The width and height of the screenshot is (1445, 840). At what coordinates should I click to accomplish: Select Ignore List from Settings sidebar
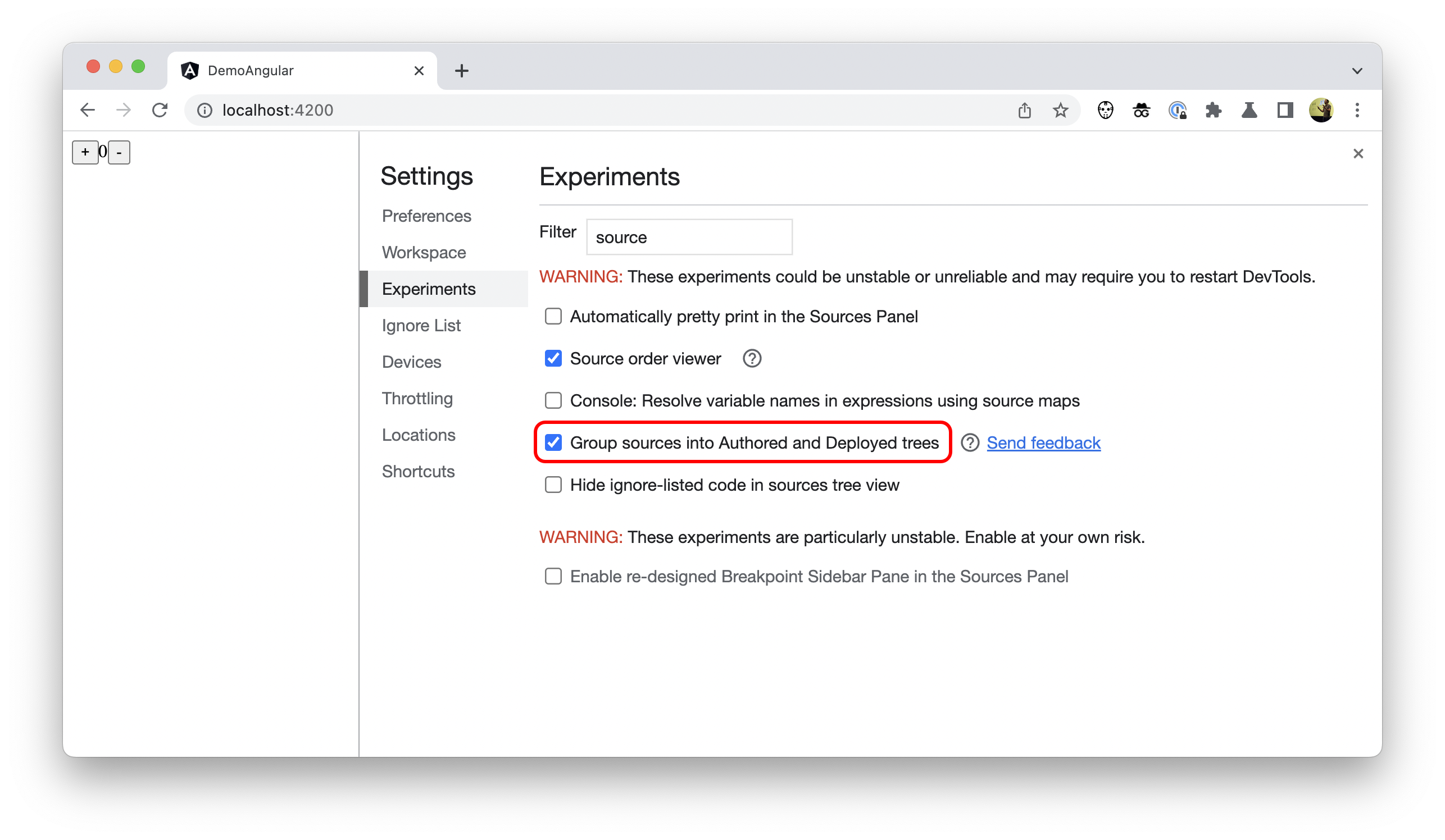tap(420, 324)
